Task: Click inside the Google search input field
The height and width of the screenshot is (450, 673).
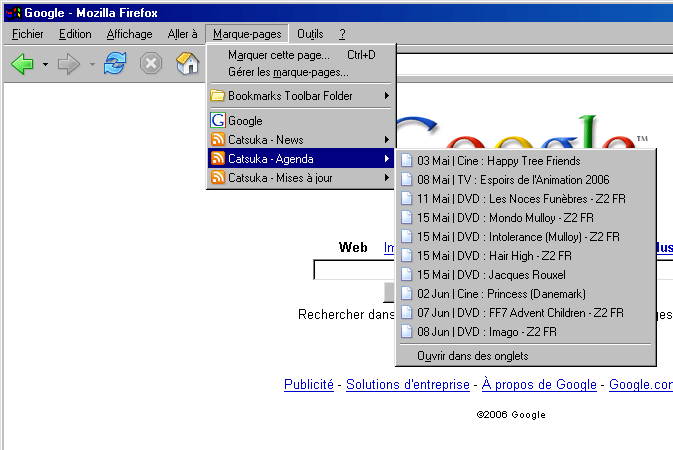Action: 354,270
